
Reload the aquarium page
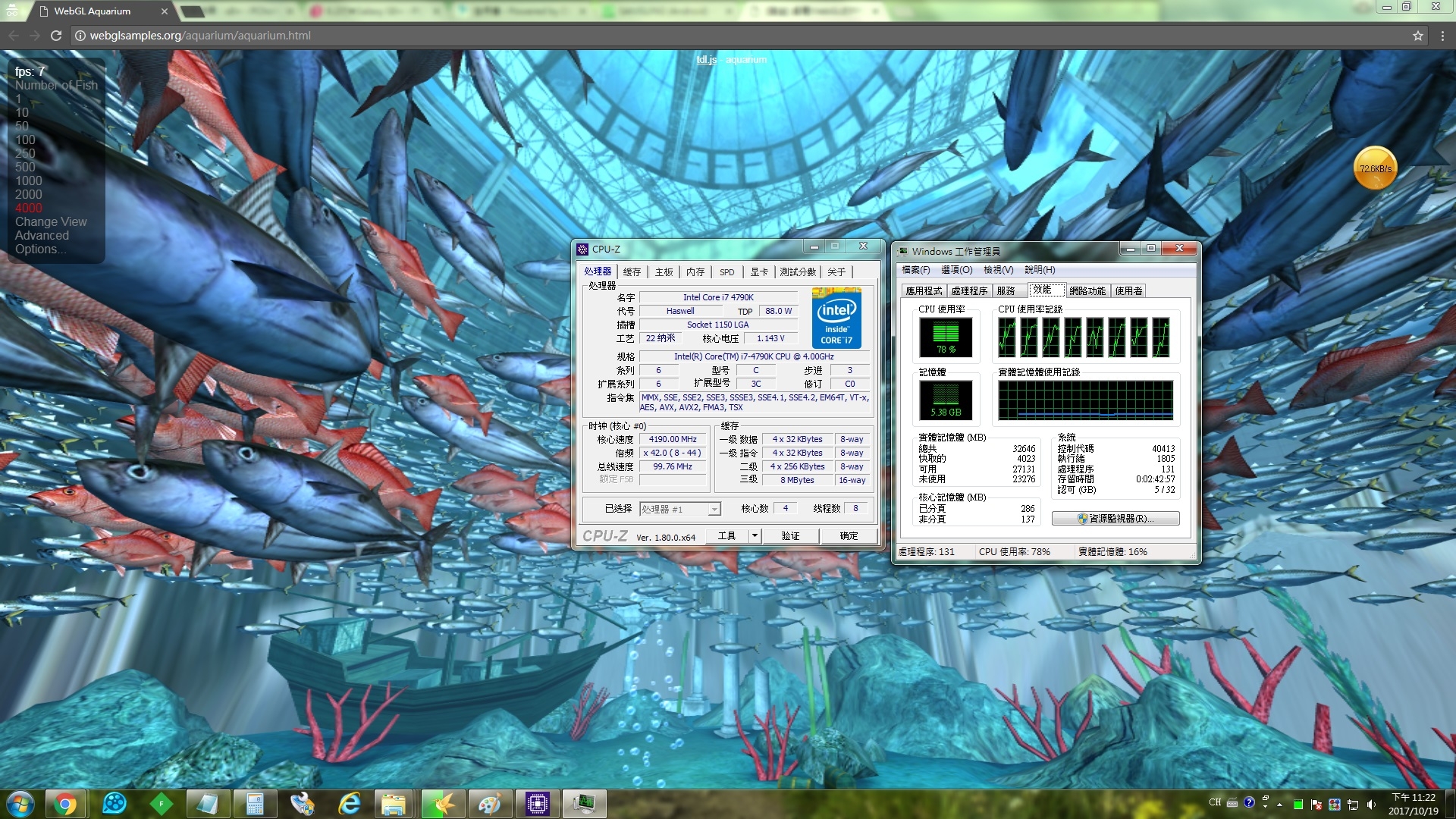55,36
